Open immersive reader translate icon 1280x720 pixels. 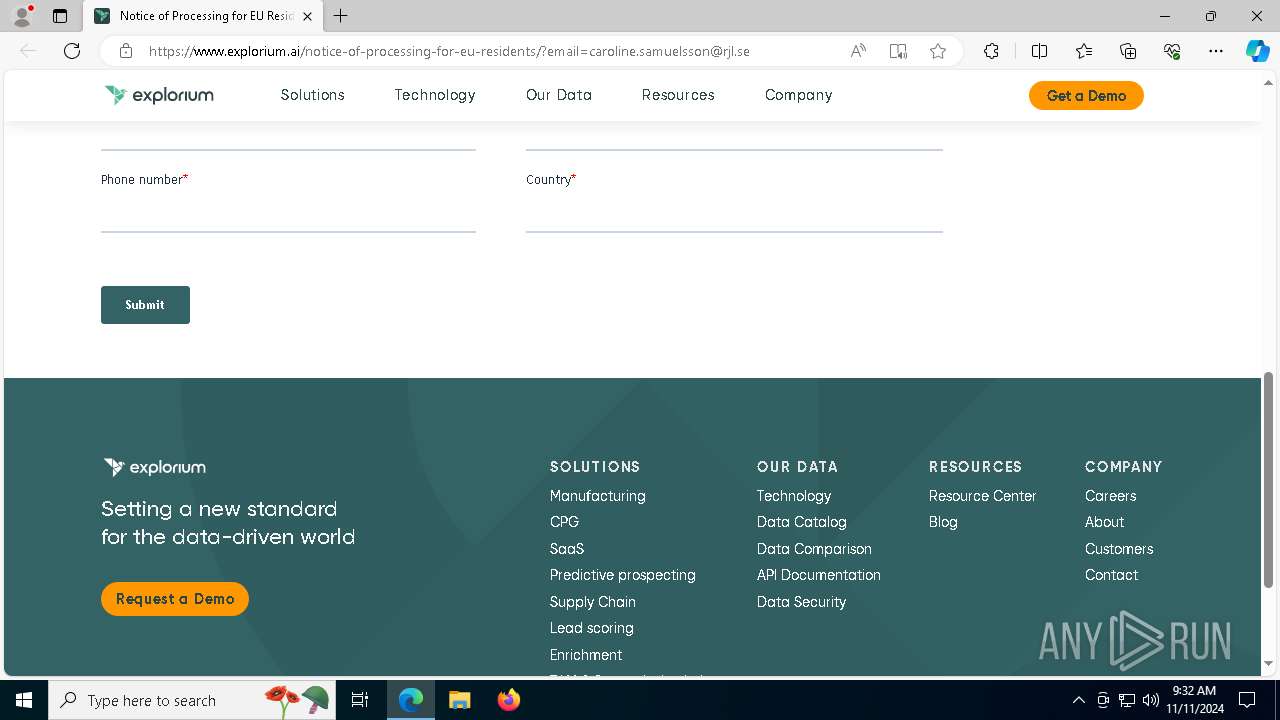coord(898,51)
